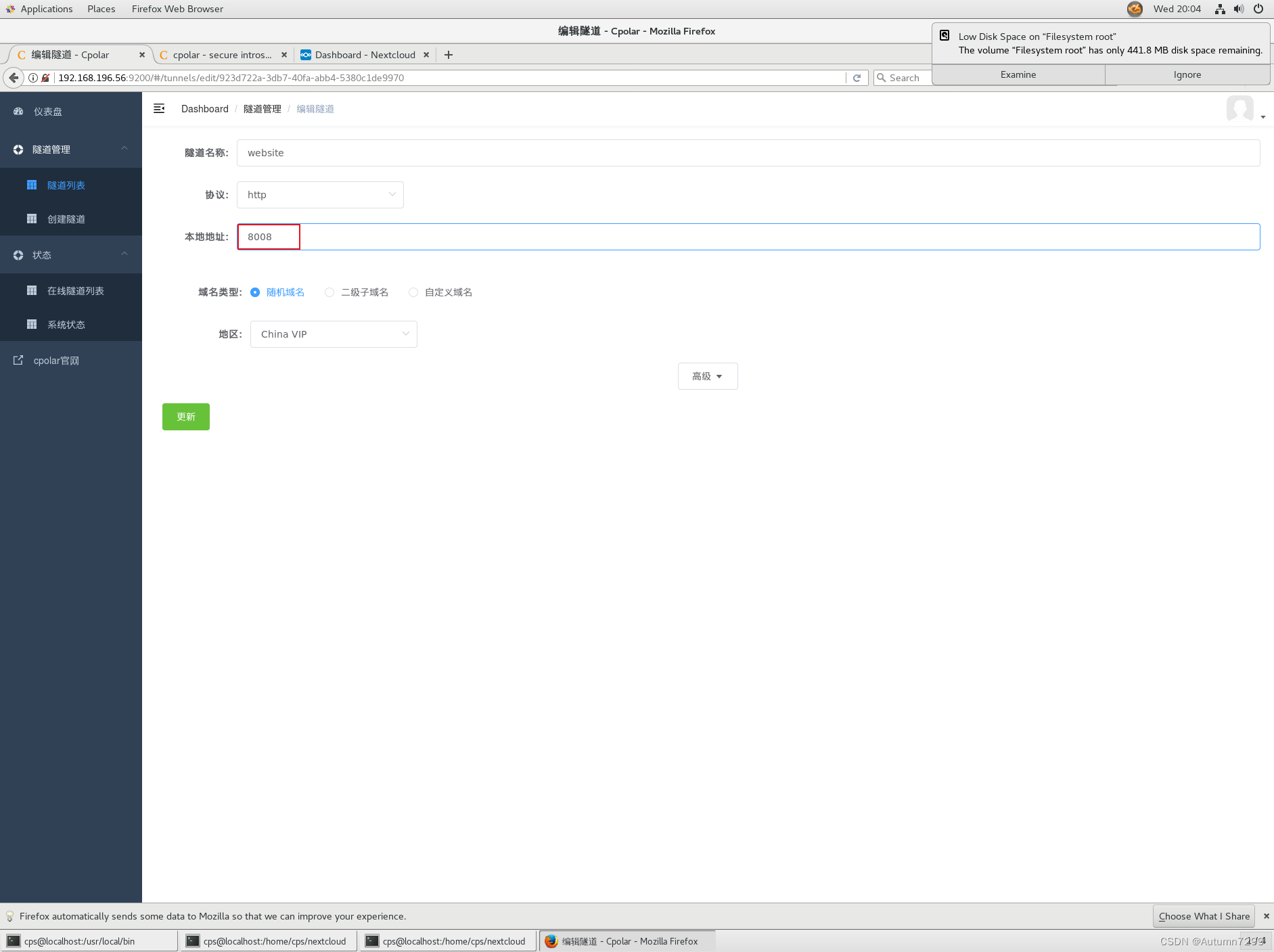The width and height of the screenshot is (1274, 952).
Task: Click Examine in disk space notification
Action: click(x=1018, y=74)
